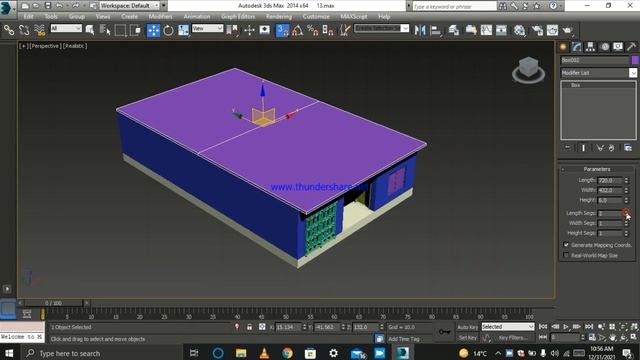The height and width of the screenshot is (360, 640).
Task: Switch to the Display panel tab
Action: (618, 47)
